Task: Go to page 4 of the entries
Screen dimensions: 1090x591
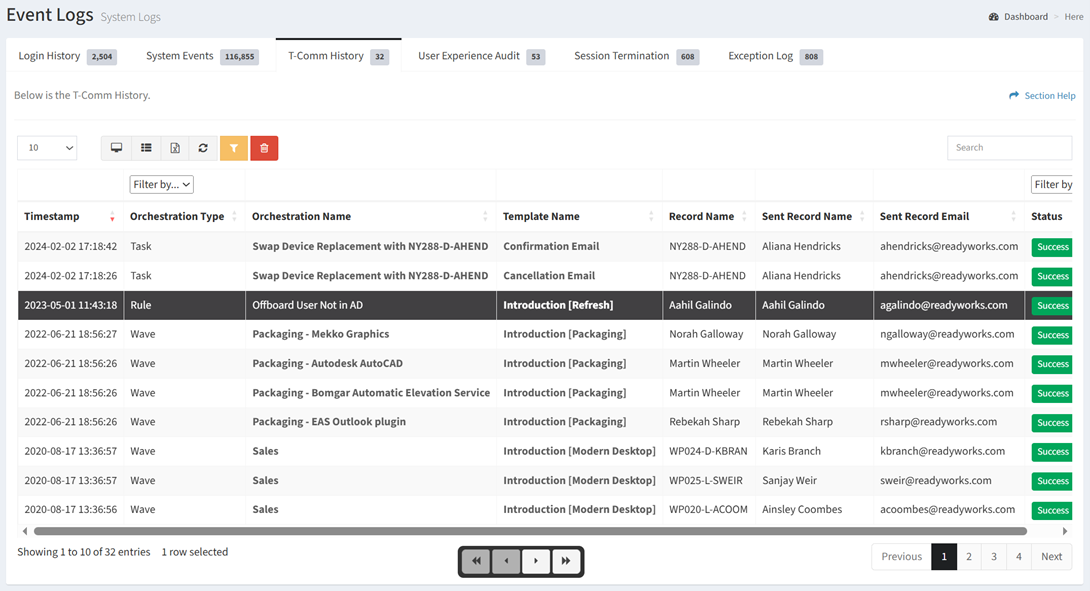Action: (x=1019, y=557)
